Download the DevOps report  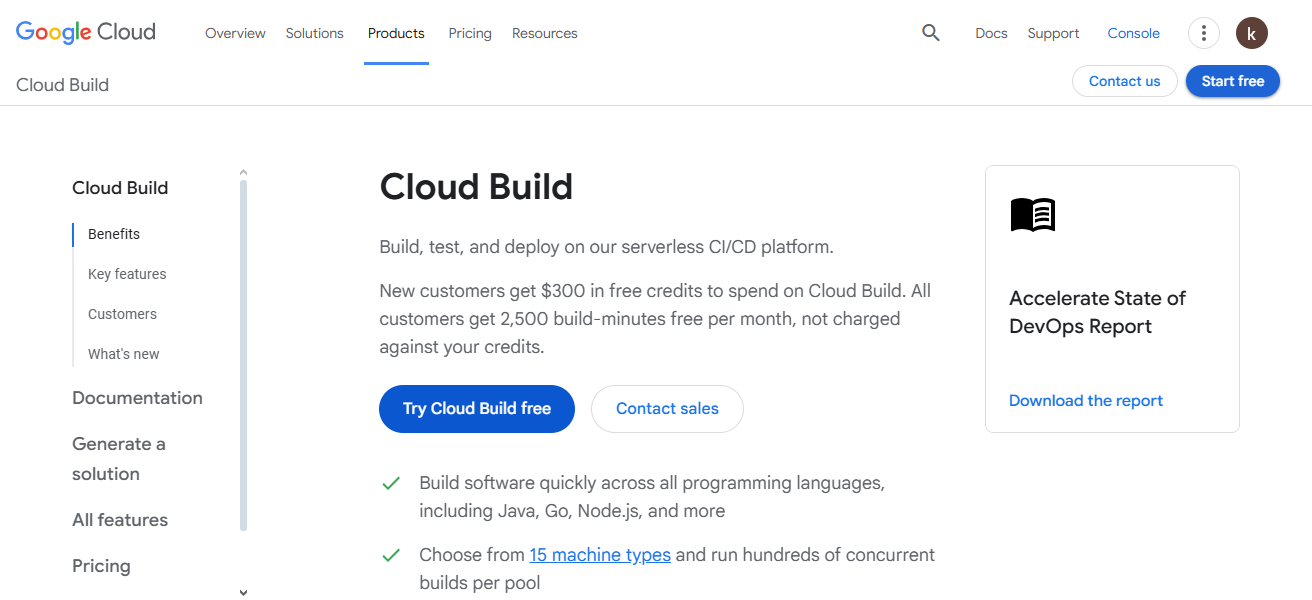(1086, 400)
